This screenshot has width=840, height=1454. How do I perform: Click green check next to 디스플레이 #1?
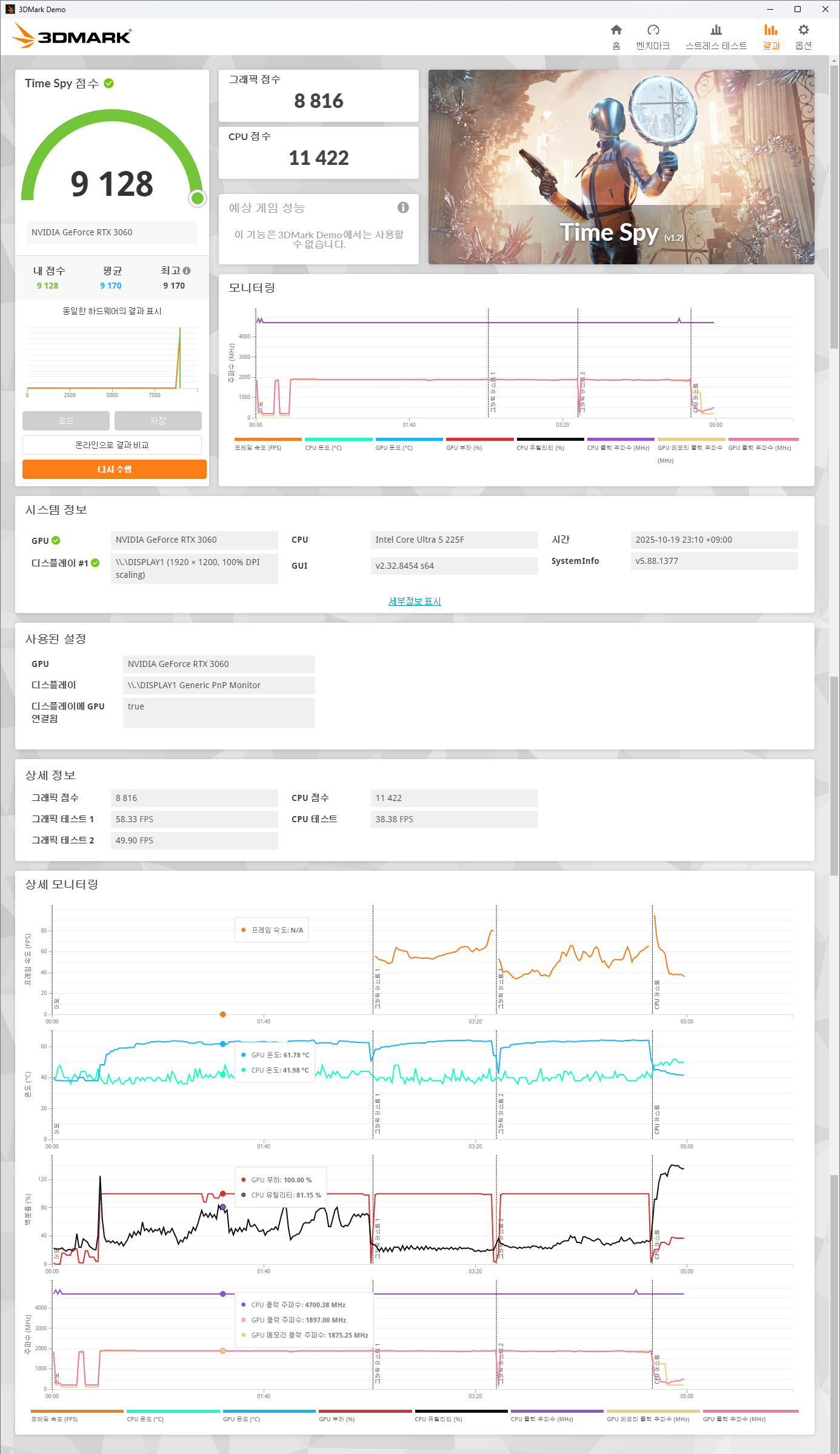[x=95, y=563]
